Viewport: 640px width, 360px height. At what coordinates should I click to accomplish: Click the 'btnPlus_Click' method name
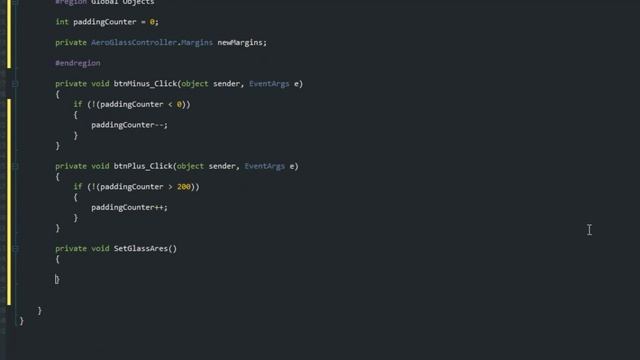pyautogui.click(x=143, y=166)
